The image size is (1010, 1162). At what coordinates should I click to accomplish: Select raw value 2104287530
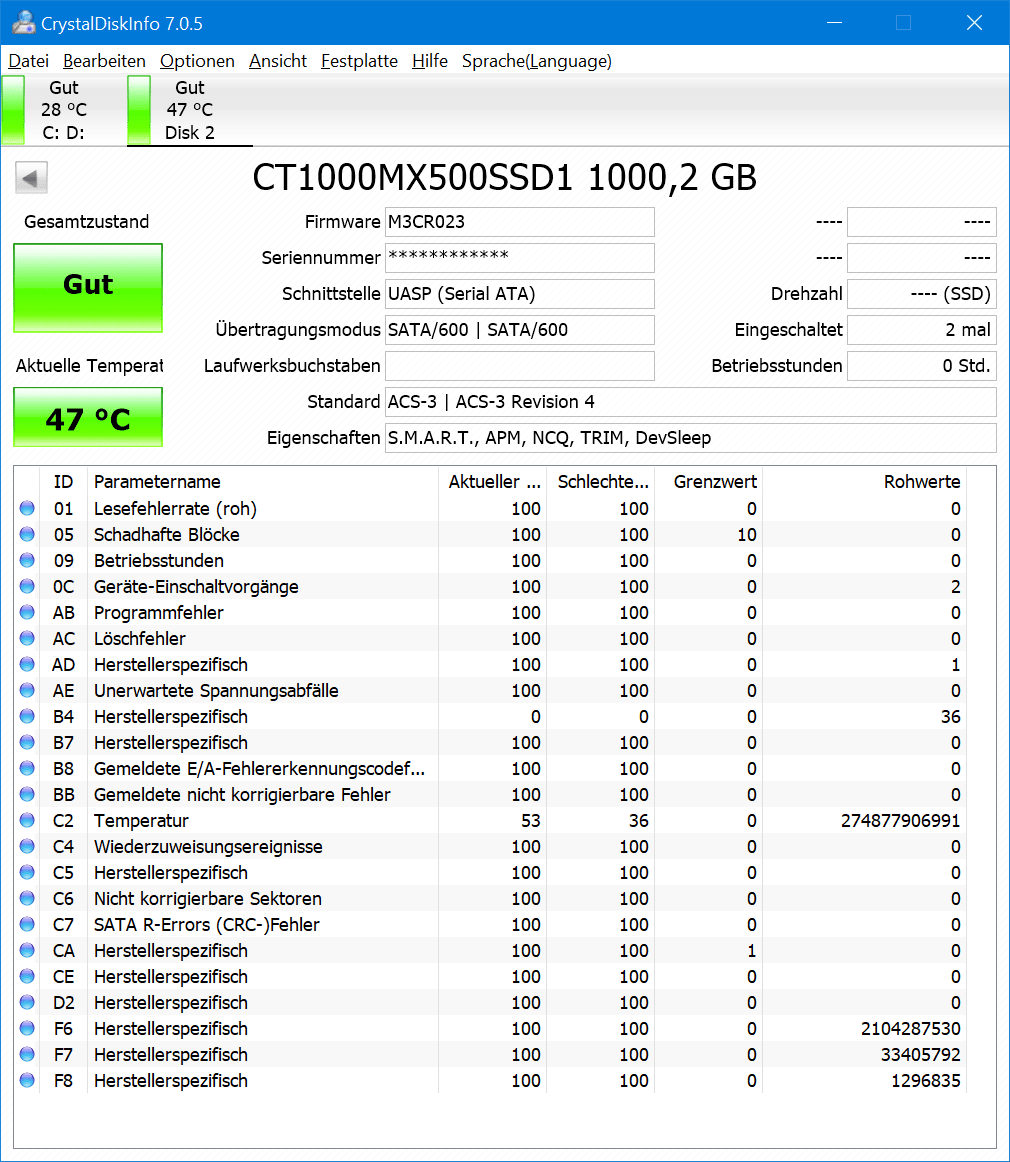[x=911, y=1029]
